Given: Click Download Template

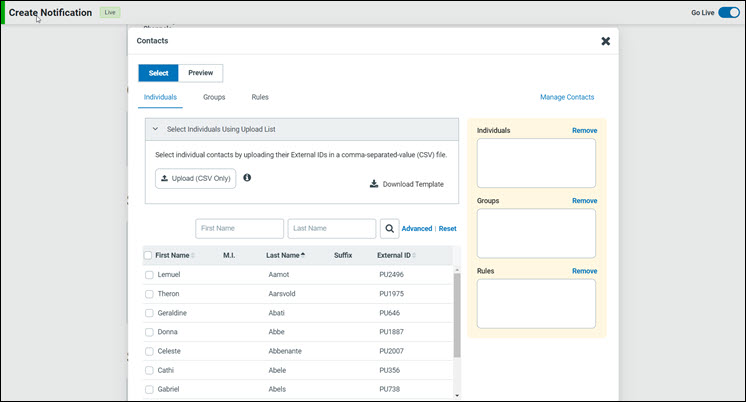Looking at the screenshot, I should [x=406, y=184].
